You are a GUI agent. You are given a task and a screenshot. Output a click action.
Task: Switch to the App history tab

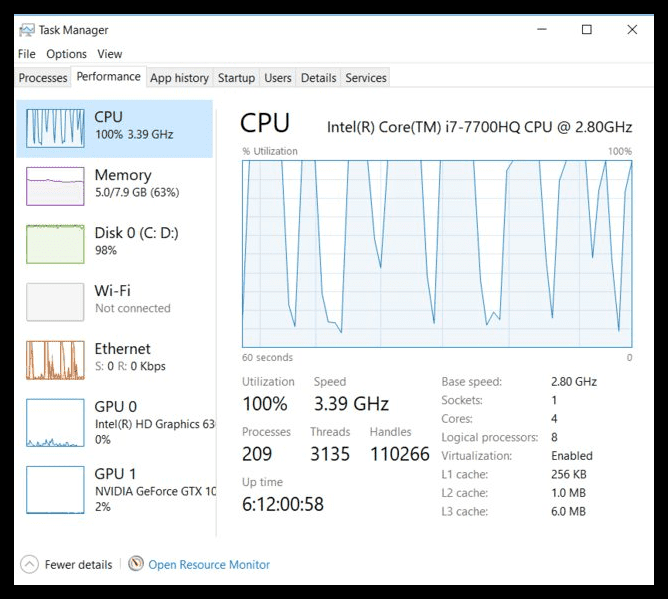pyautogui.click(x=179, y=78)
